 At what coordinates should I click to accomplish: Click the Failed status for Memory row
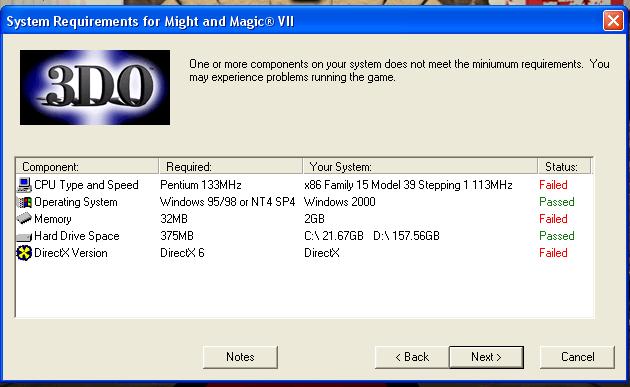[x=553, y=219]
